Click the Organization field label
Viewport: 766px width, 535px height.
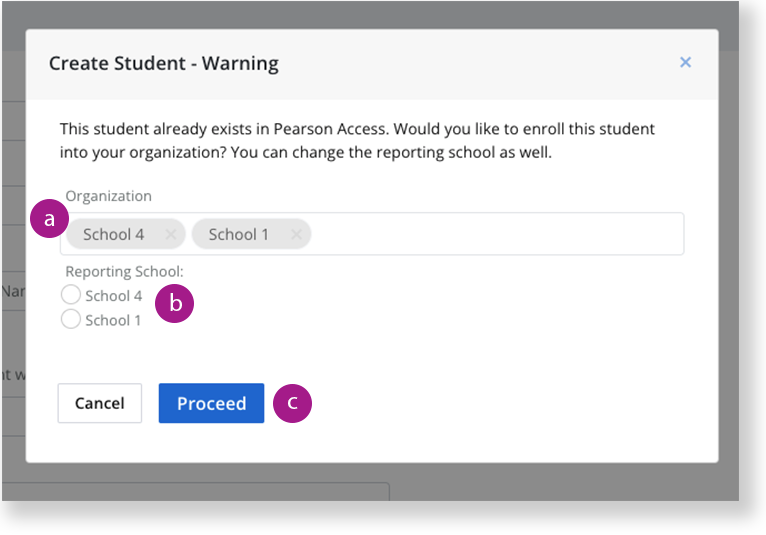108,196
